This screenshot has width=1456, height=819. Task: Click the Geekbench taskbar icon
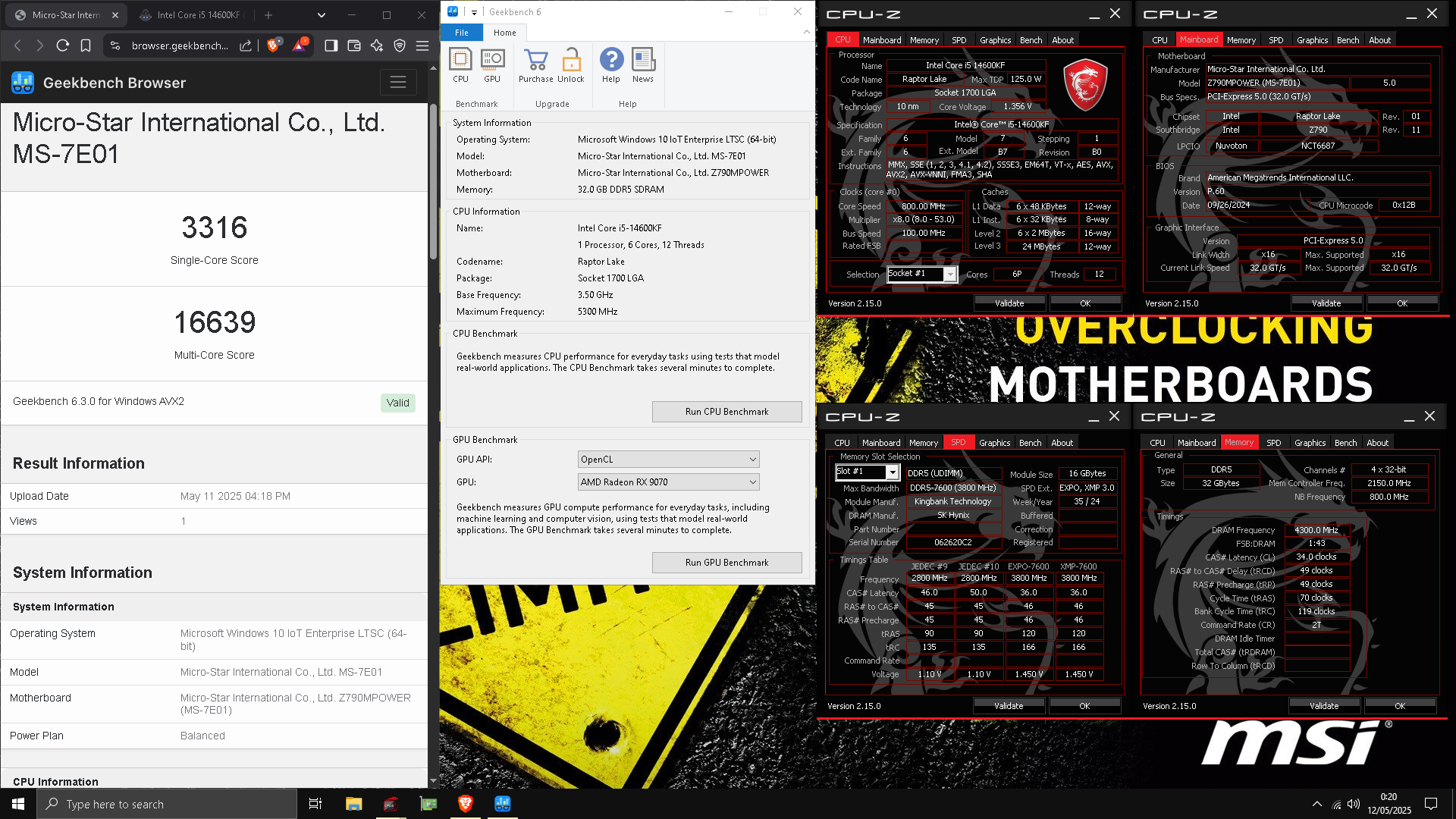pos(503,804)
